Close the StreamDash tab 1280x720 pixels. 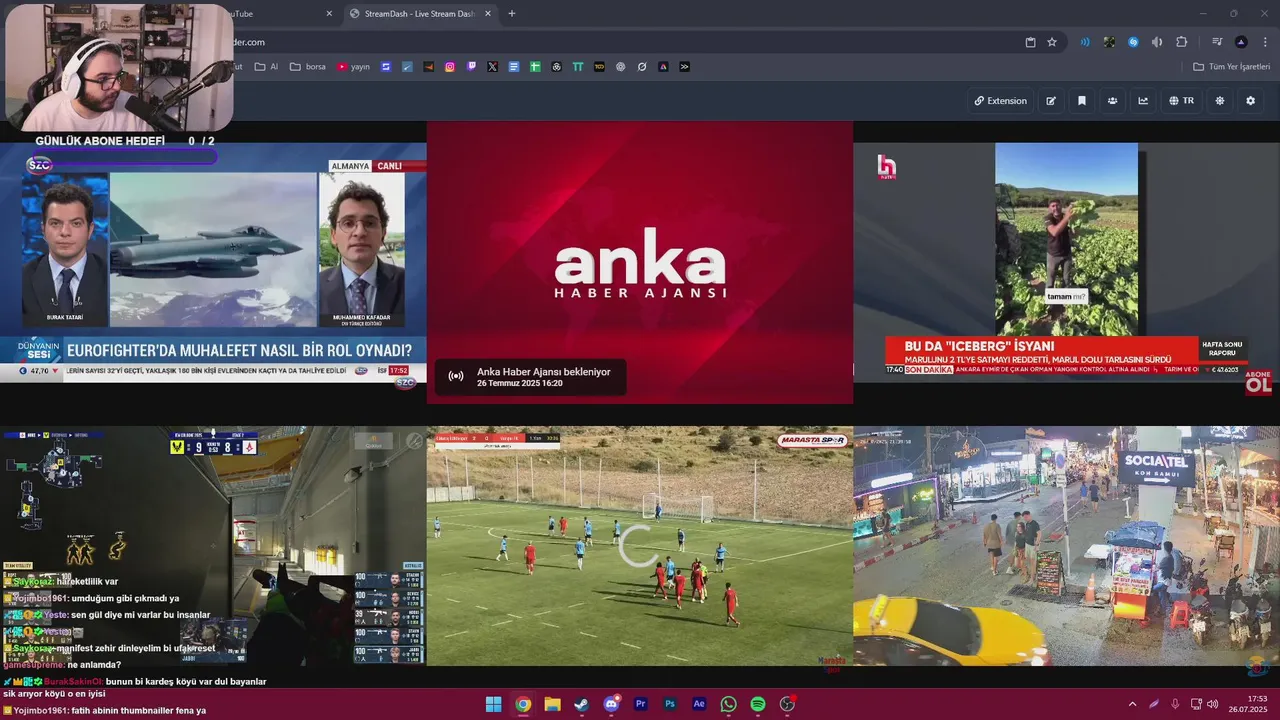[486, 14]
